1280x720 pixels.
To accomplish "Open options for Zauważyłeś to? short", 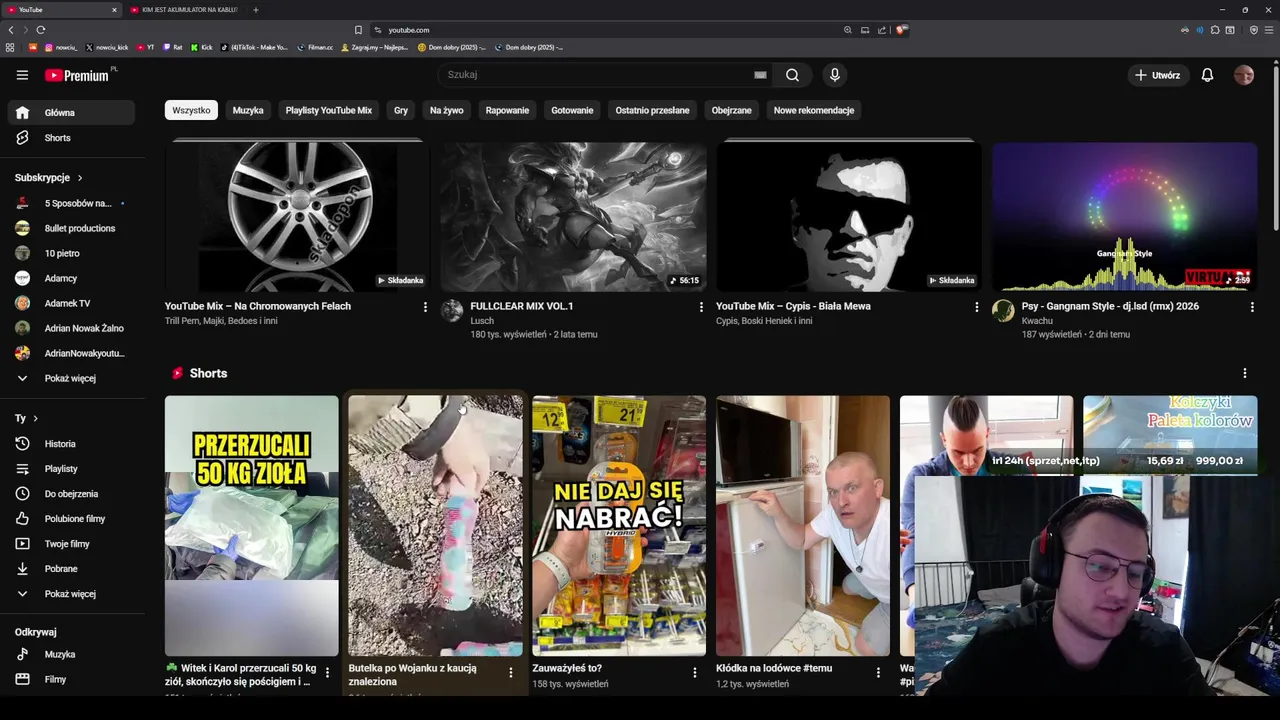I will (x=695, y=673).
